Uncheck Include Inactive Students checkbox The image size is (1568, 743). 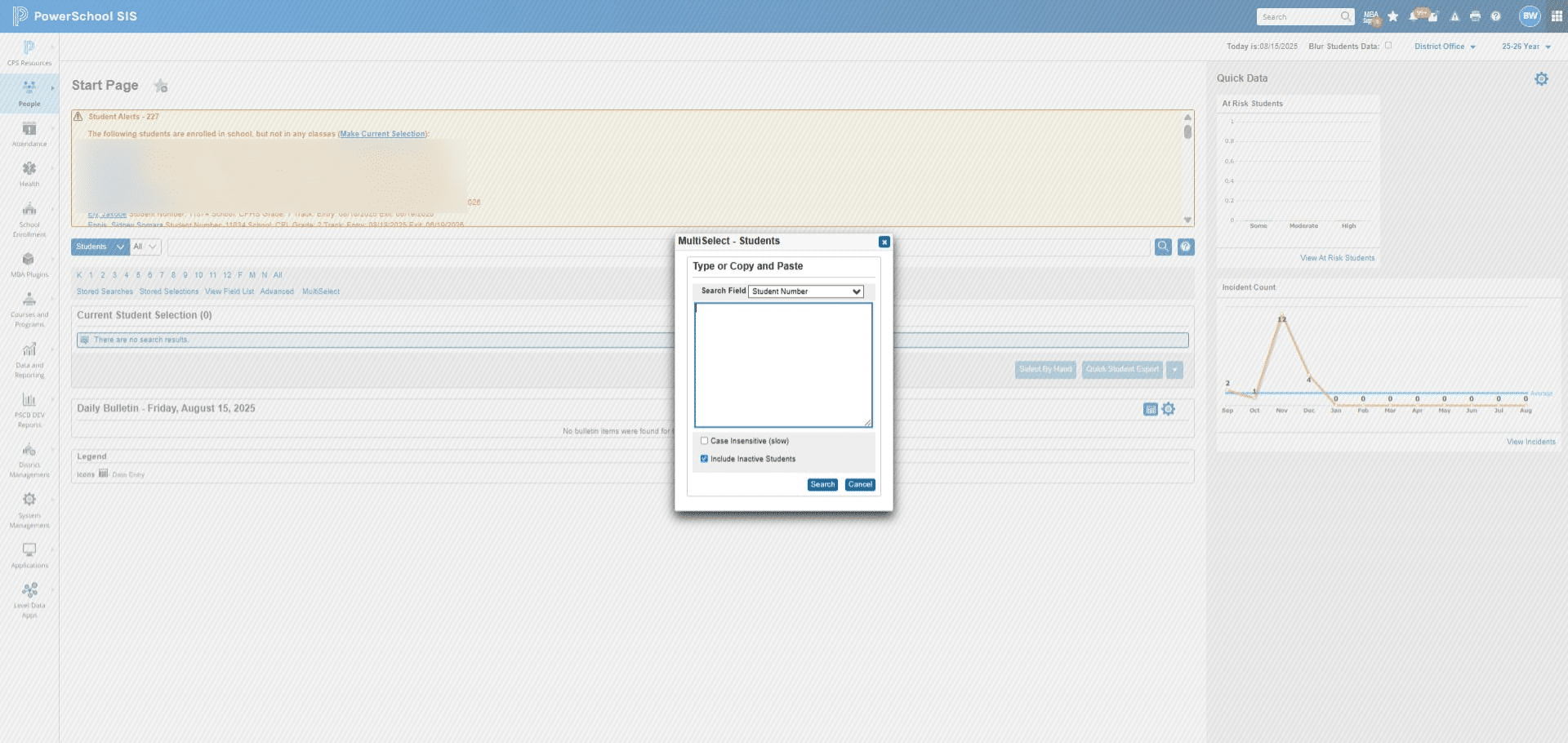(704, 459)
